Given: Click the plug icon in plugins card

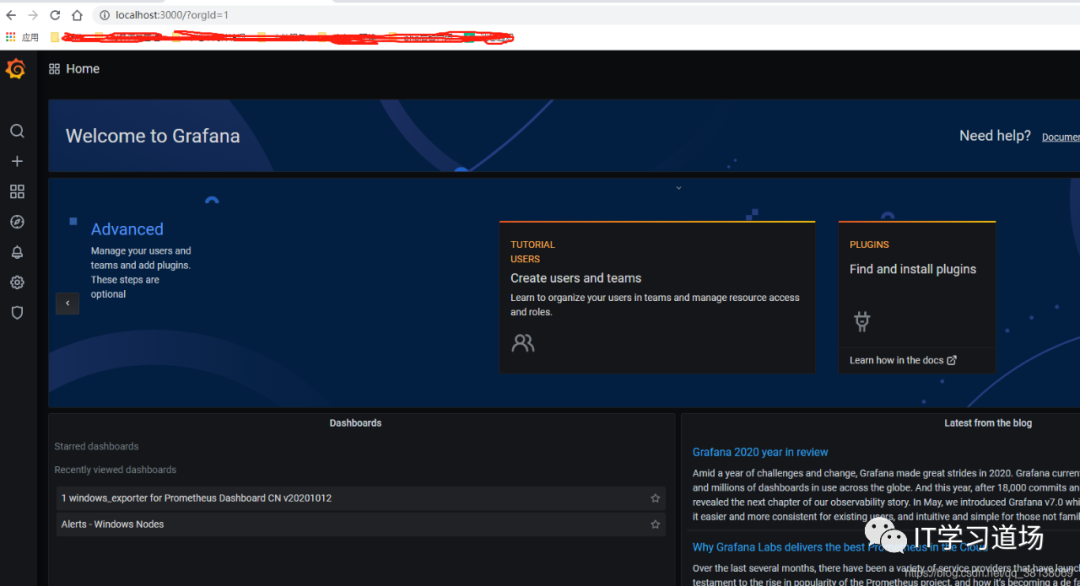Looking at the screenshot, I should (x=862, y=321).
